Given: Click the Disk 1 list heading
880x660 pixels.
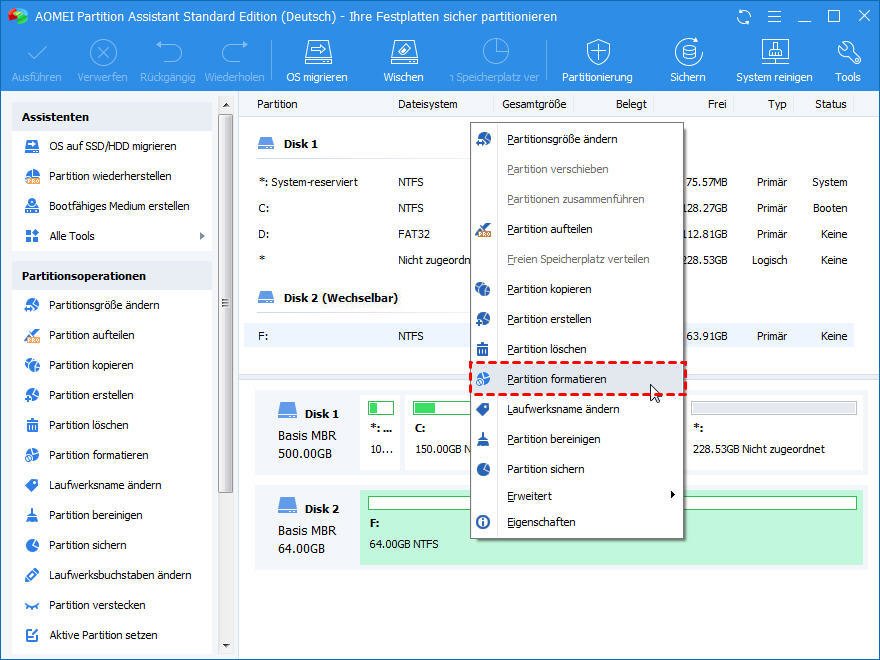Looking at the screenshot, I should [300, 144].
